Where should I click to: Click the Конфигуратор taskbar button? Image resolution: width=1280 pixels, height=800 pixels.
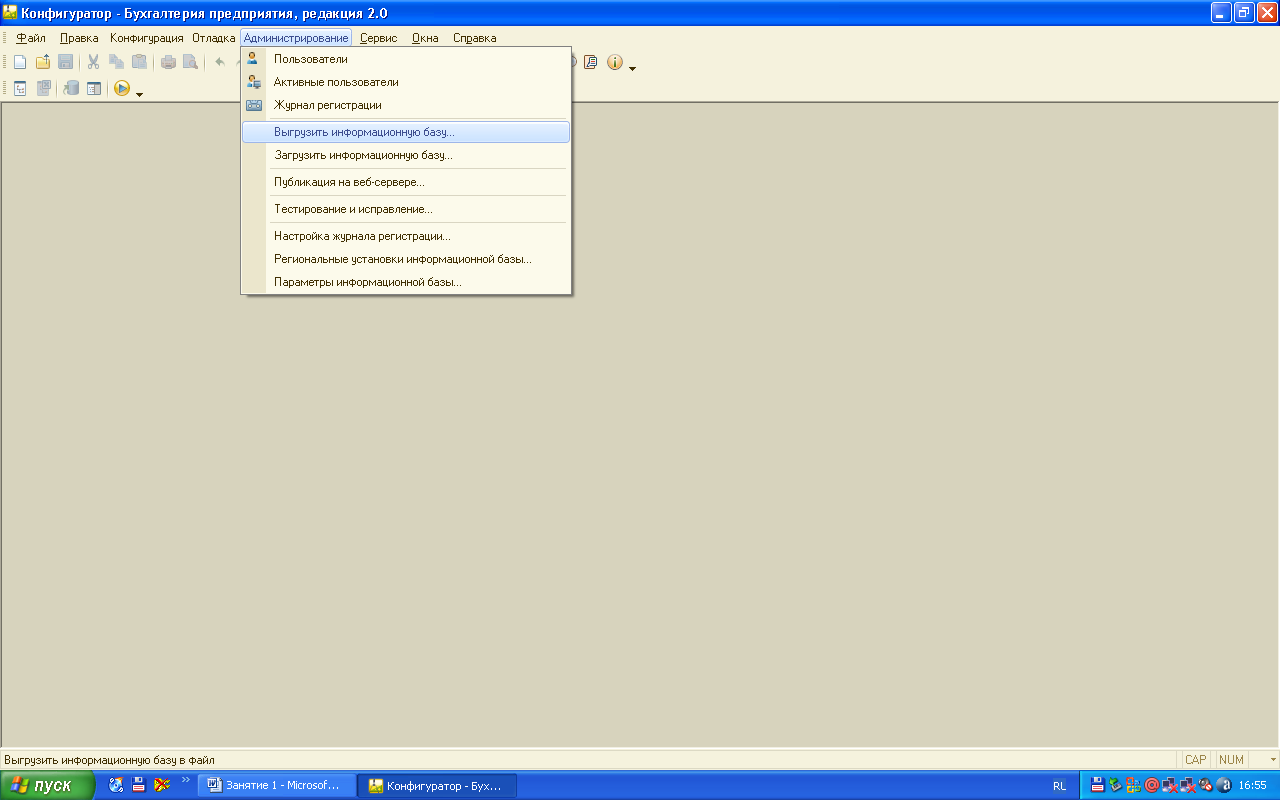[438, 785]
